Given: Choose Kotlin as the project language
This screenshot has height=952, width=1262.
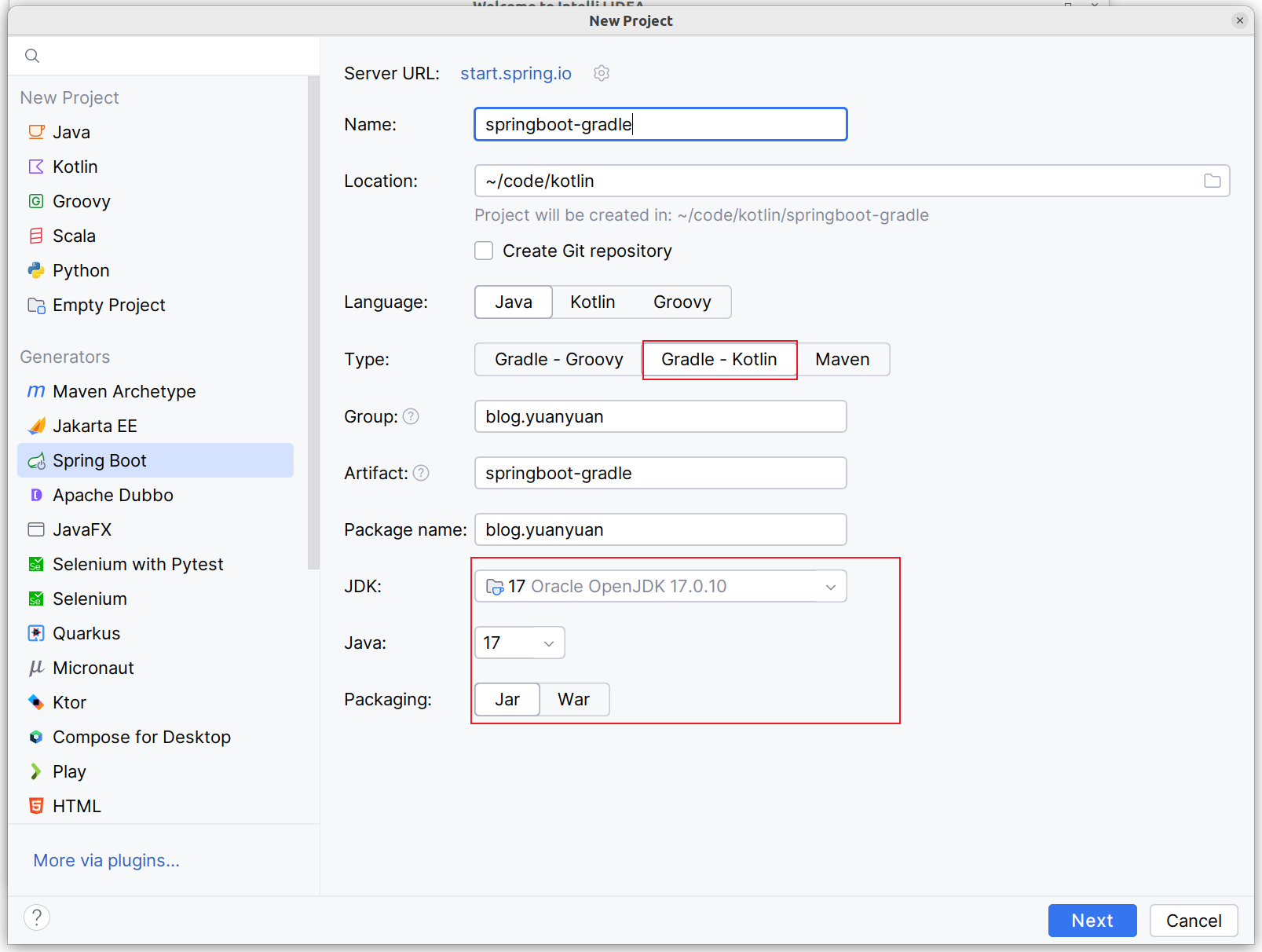Looking at the screenshot, I should pos(592,302).
